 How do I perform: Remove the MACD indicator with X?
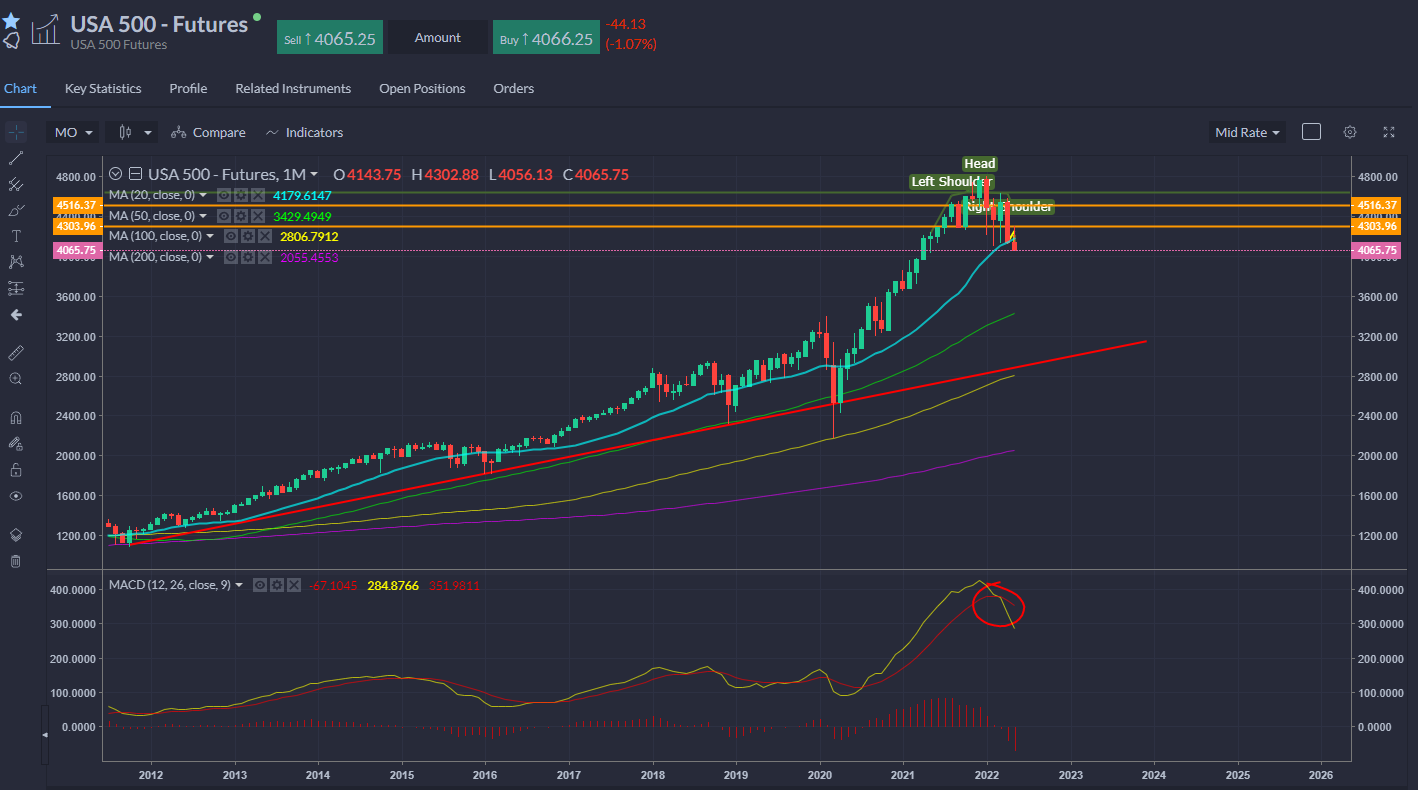tap(293, 584)
